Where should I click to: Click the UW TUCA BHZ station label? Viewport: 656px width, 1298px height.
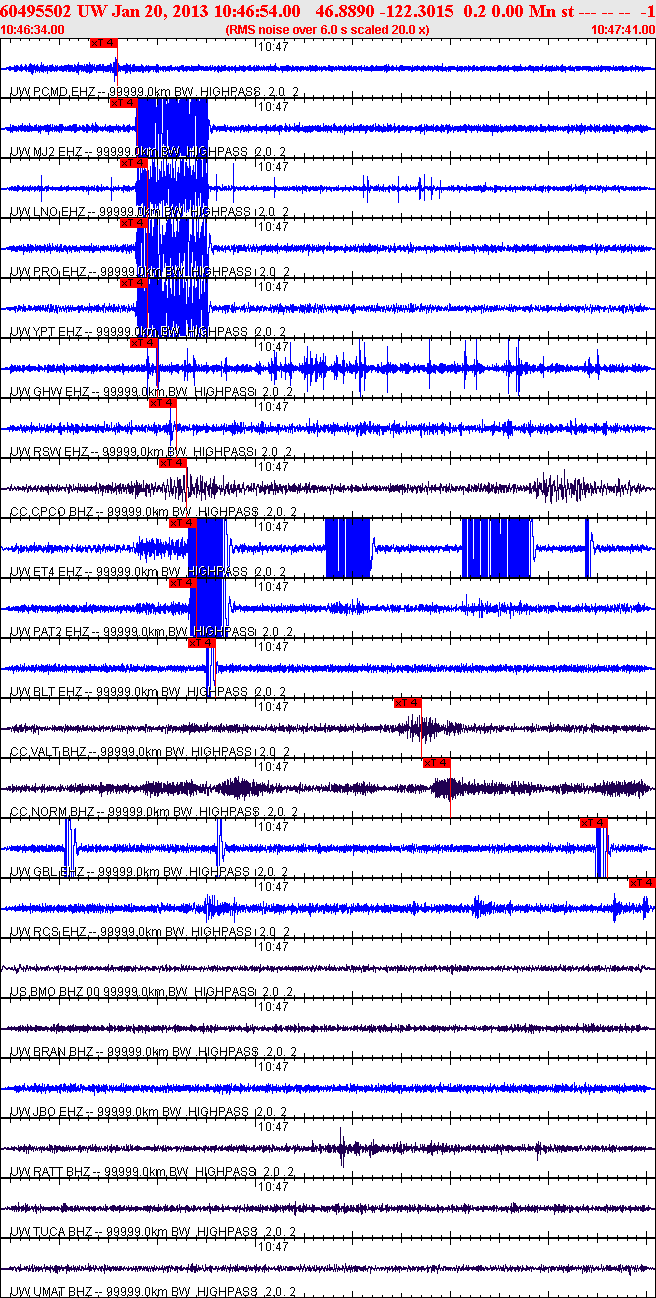point(51,1231)
